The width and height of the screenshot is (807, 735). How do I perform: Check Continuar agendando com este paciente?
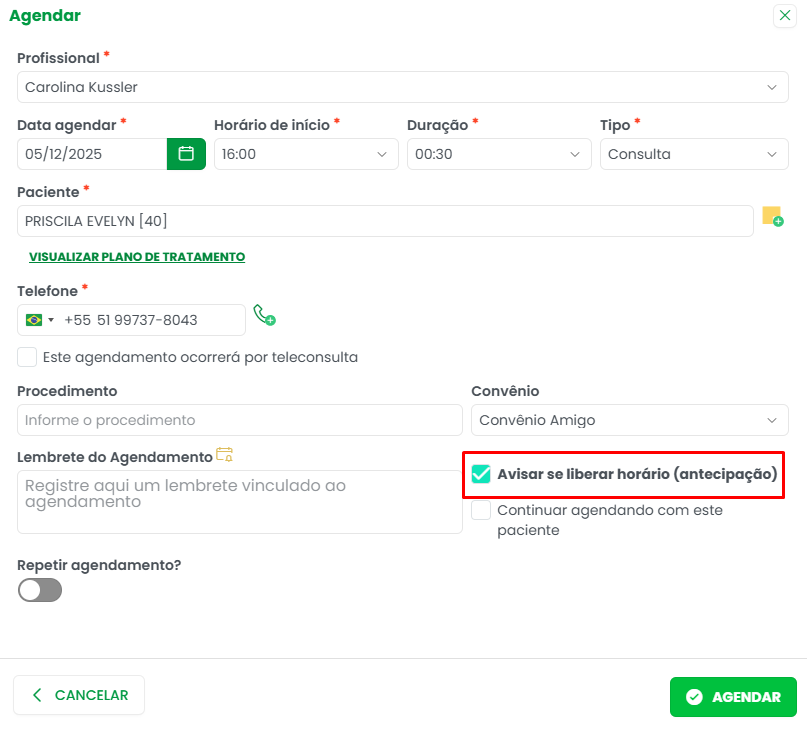click(x=481, y=510)
